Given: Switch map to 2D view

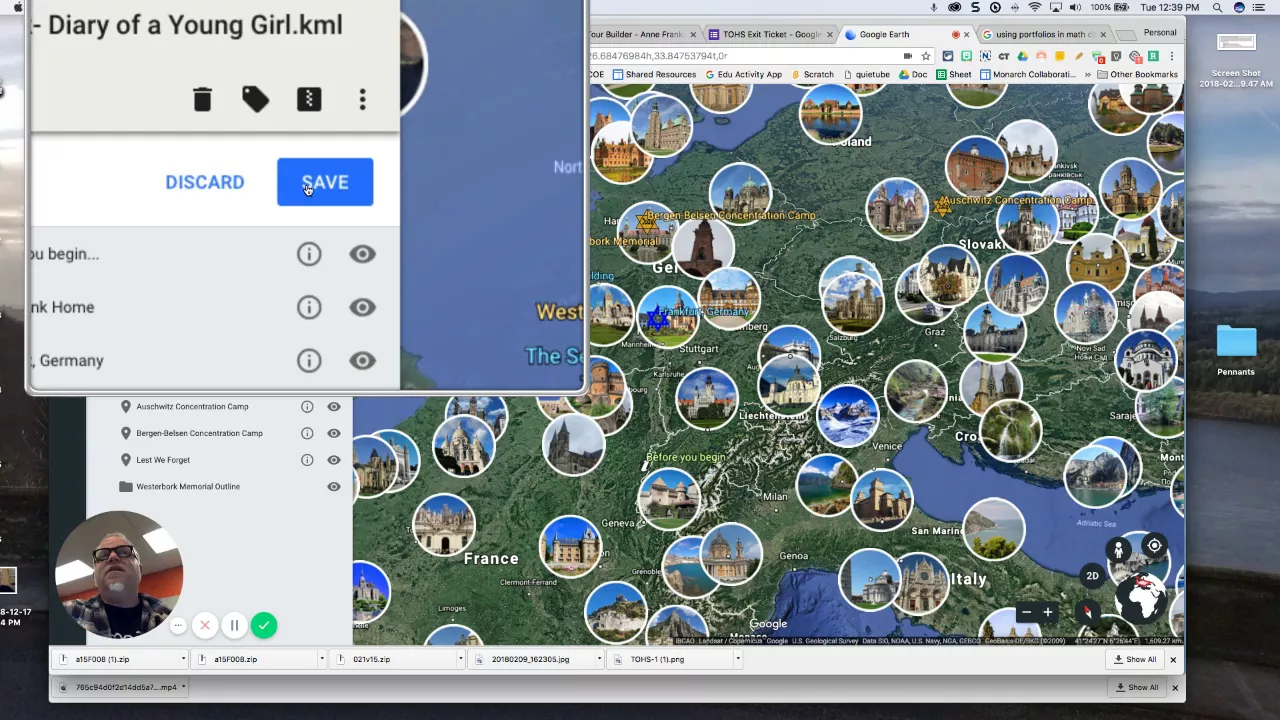Looking at the screenshot, I should pyautogui.click(x=1092, y=576).
